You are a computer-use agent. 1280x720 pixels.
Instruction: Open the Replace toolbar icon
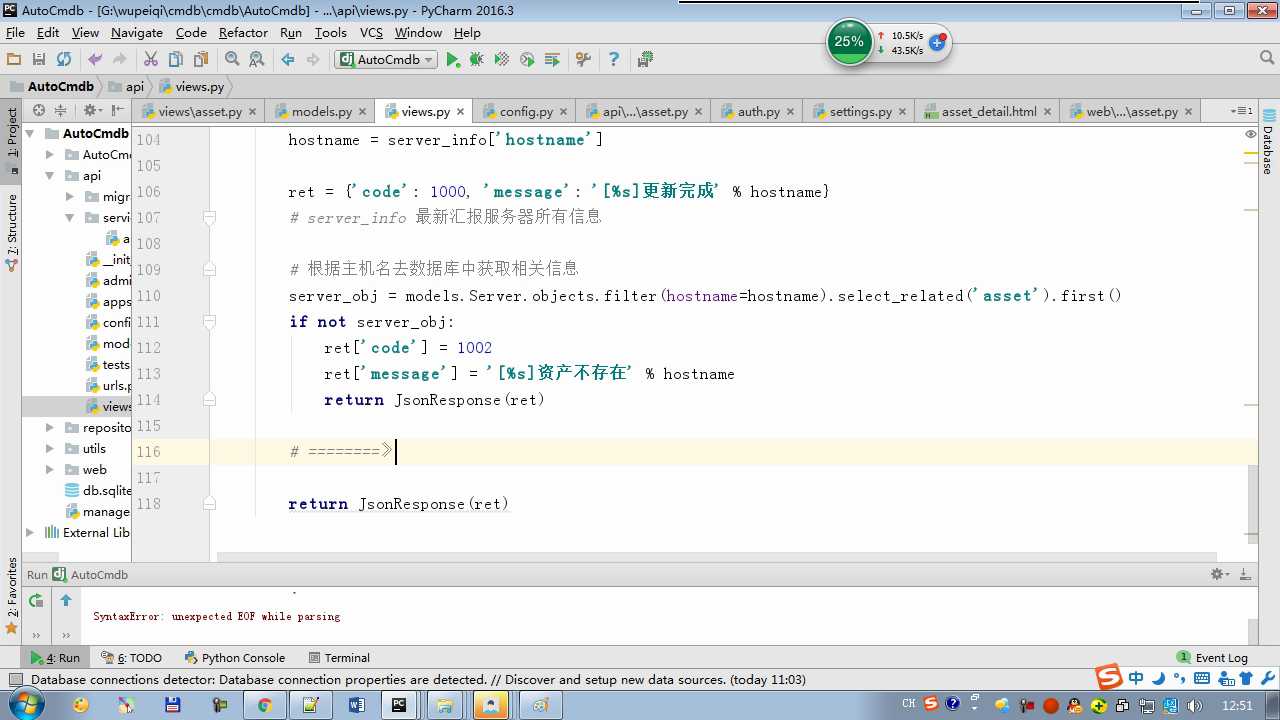click(257, 59)
